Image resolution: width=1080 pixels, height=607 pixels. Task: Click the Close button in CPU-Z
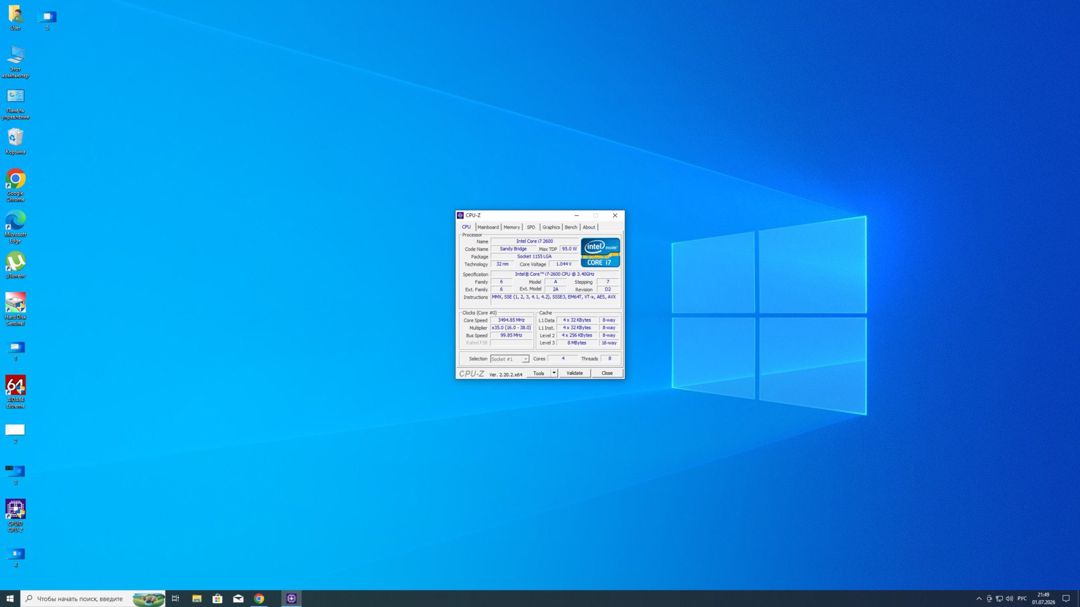point(607,373)
